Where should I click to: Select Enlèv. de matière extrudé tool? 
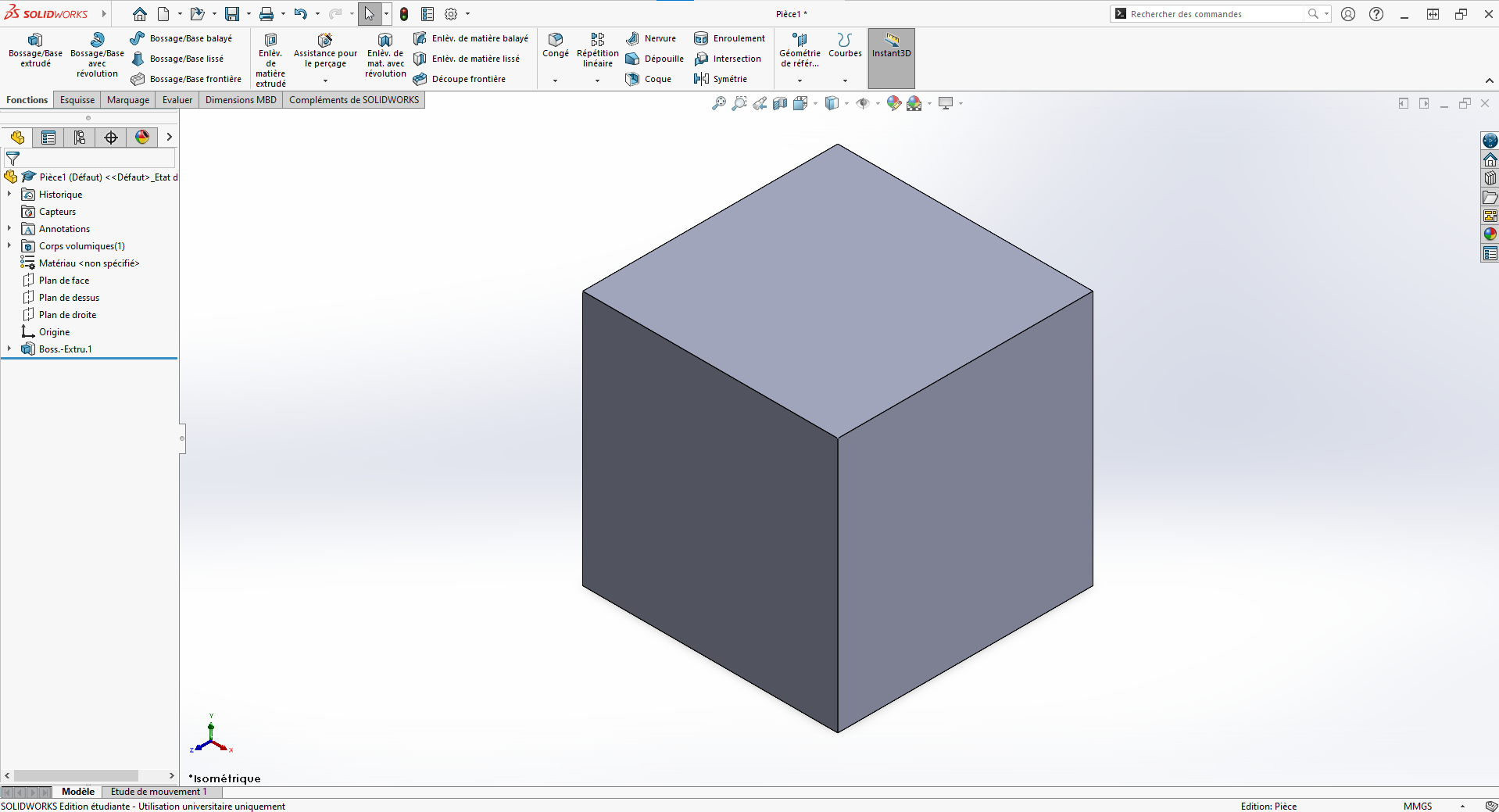click(x=270, y=59)
